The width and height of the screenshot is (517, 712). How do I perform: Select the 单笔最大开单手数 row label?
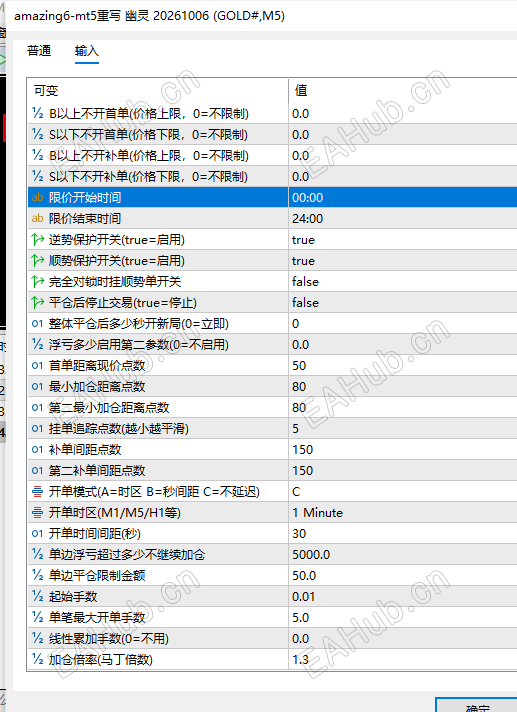[97, 618]
